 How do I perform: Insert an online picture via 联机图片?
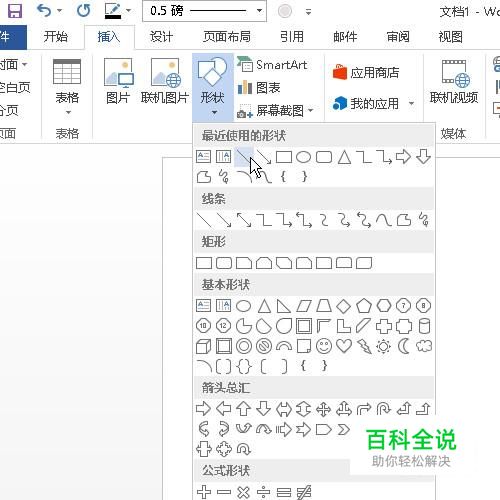(165, 81)
